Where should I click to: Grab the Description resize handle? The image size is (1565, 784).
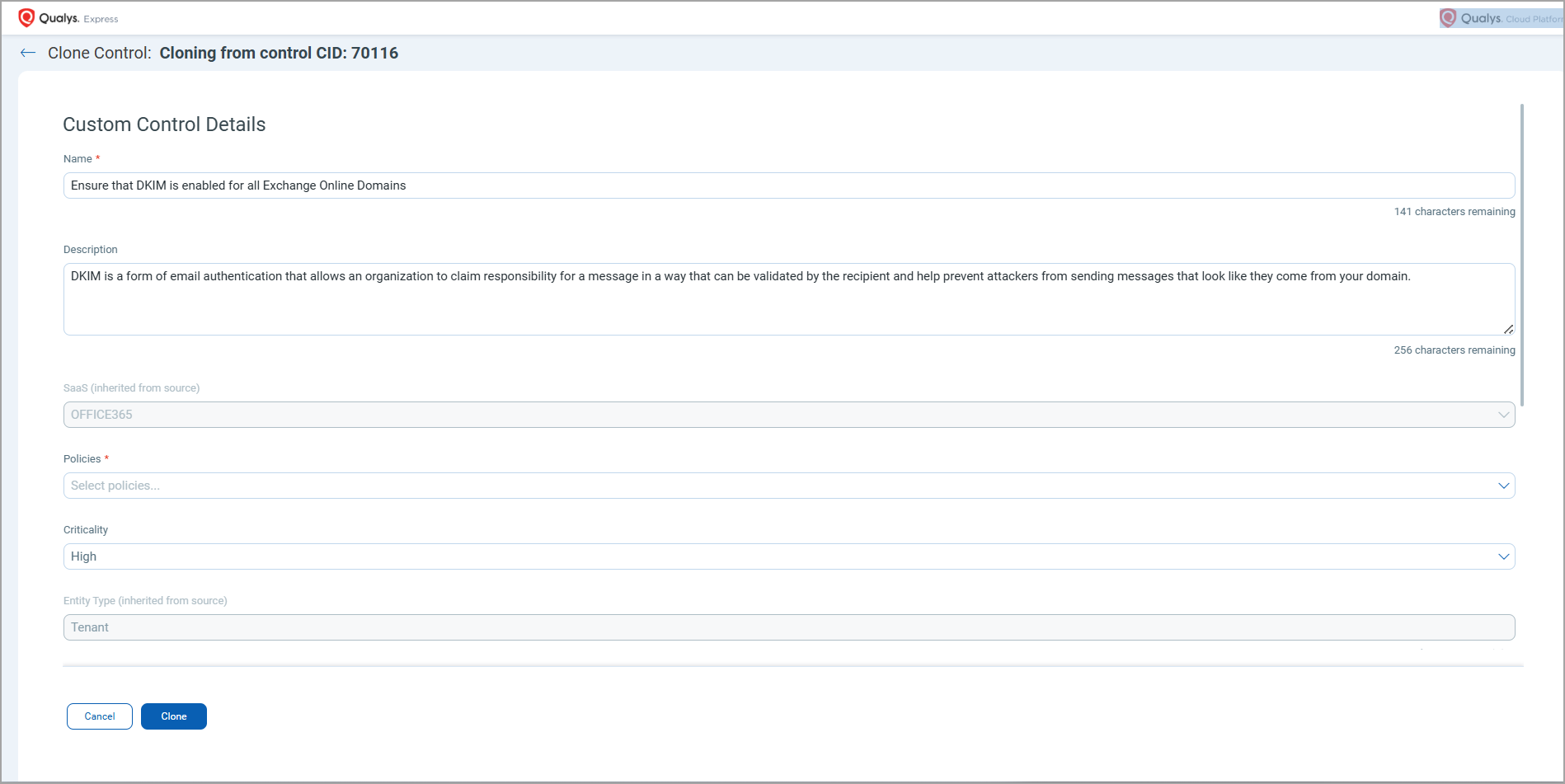tap(1508, 329)
